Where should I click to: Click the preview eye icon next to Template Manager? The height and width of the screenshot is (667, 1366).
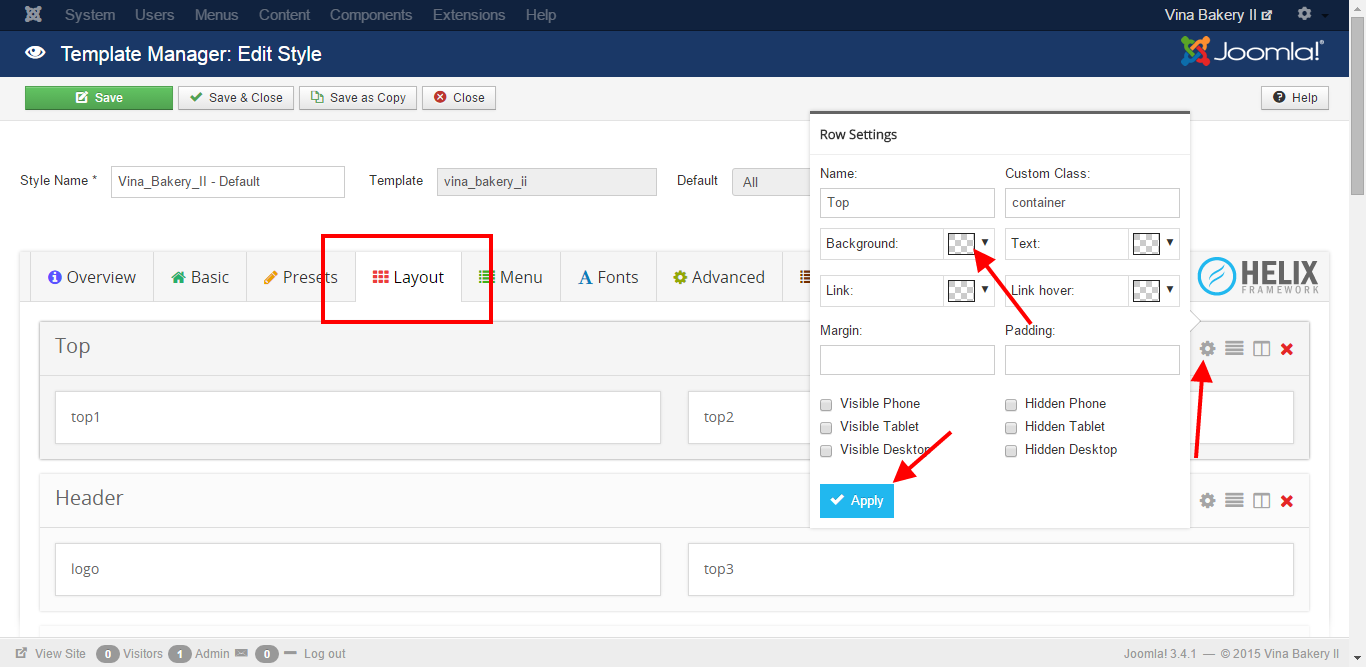point(35,53)
